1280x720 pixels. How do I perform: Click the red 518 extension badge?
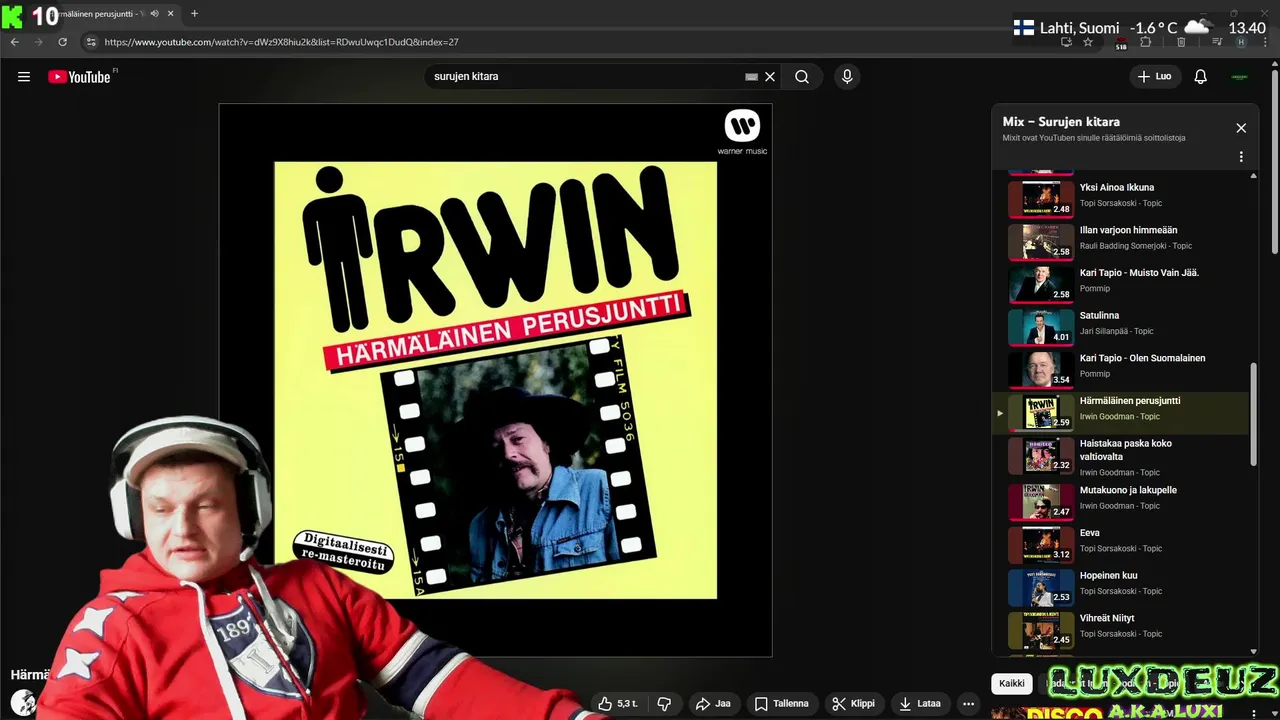[x=1121, y=43]
